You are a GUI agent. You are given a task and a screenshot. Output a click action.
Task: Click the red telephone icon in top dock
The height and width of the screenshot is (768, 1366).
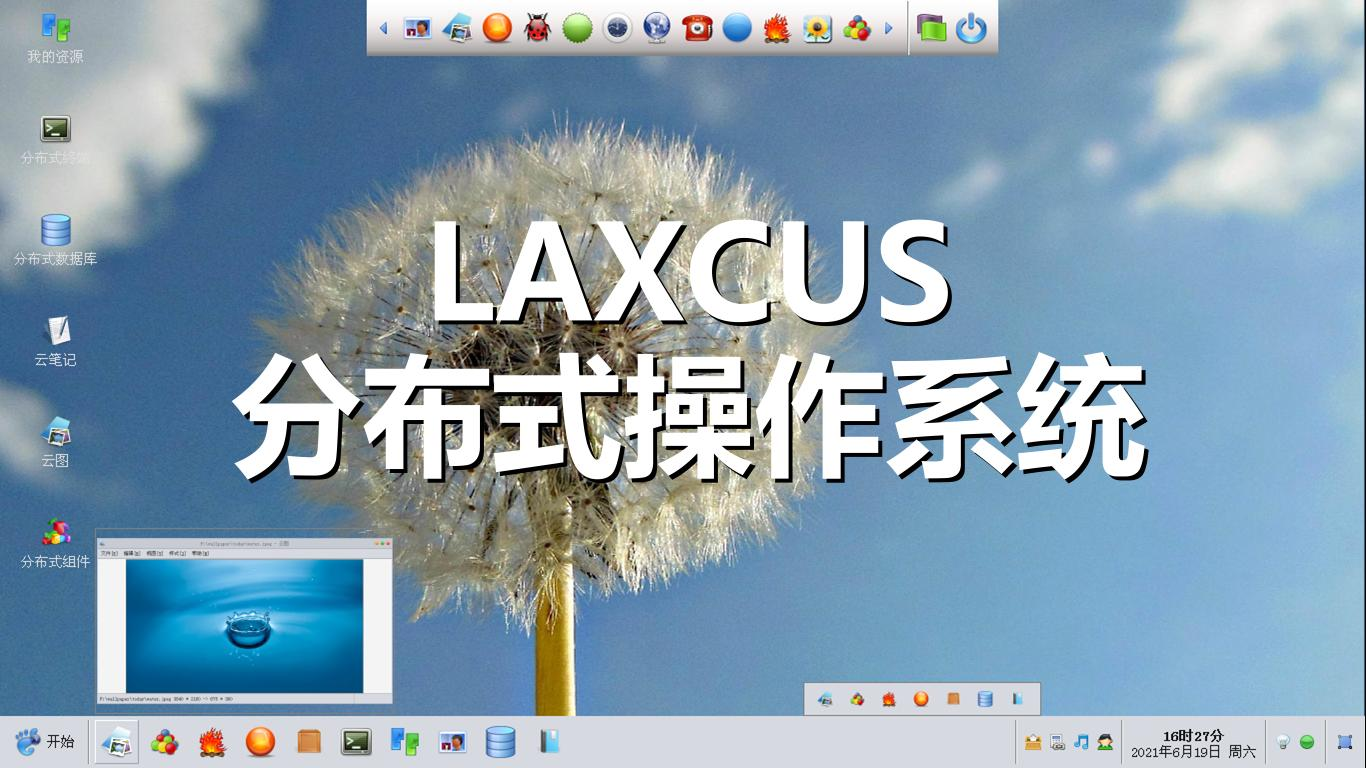coord(697,28)
